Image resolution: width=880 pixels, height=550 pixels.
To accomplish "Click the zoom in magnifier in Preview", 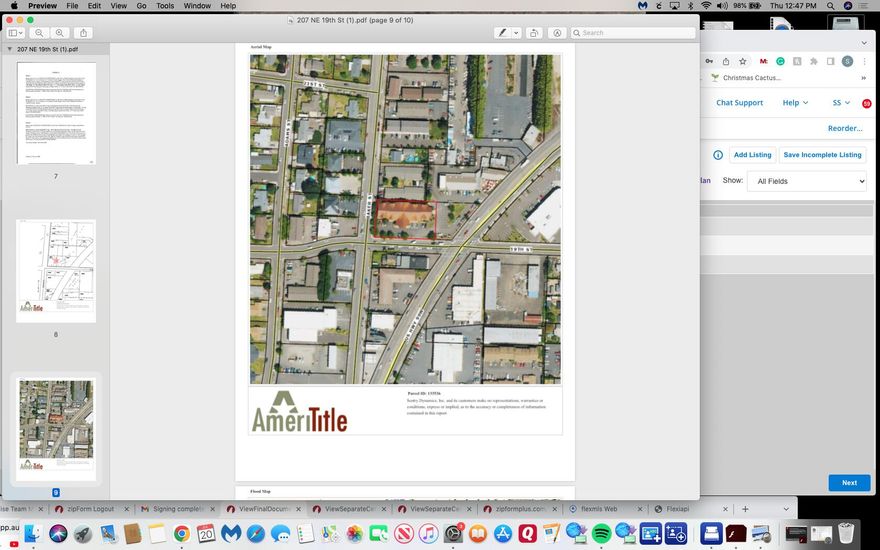I will point(60,33).
